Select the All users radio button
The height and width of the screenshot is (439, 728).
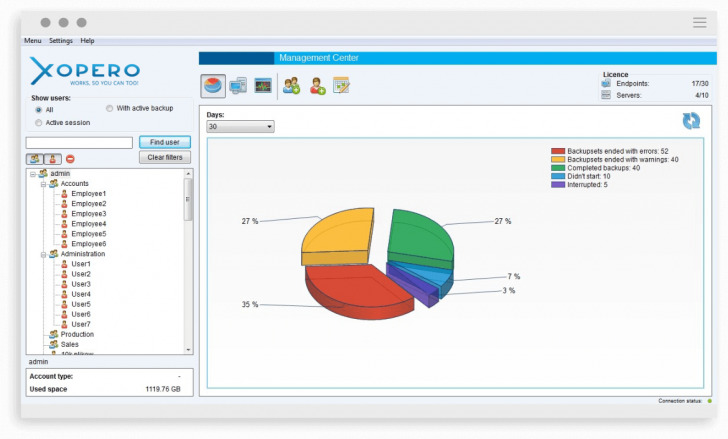point(38,110)
